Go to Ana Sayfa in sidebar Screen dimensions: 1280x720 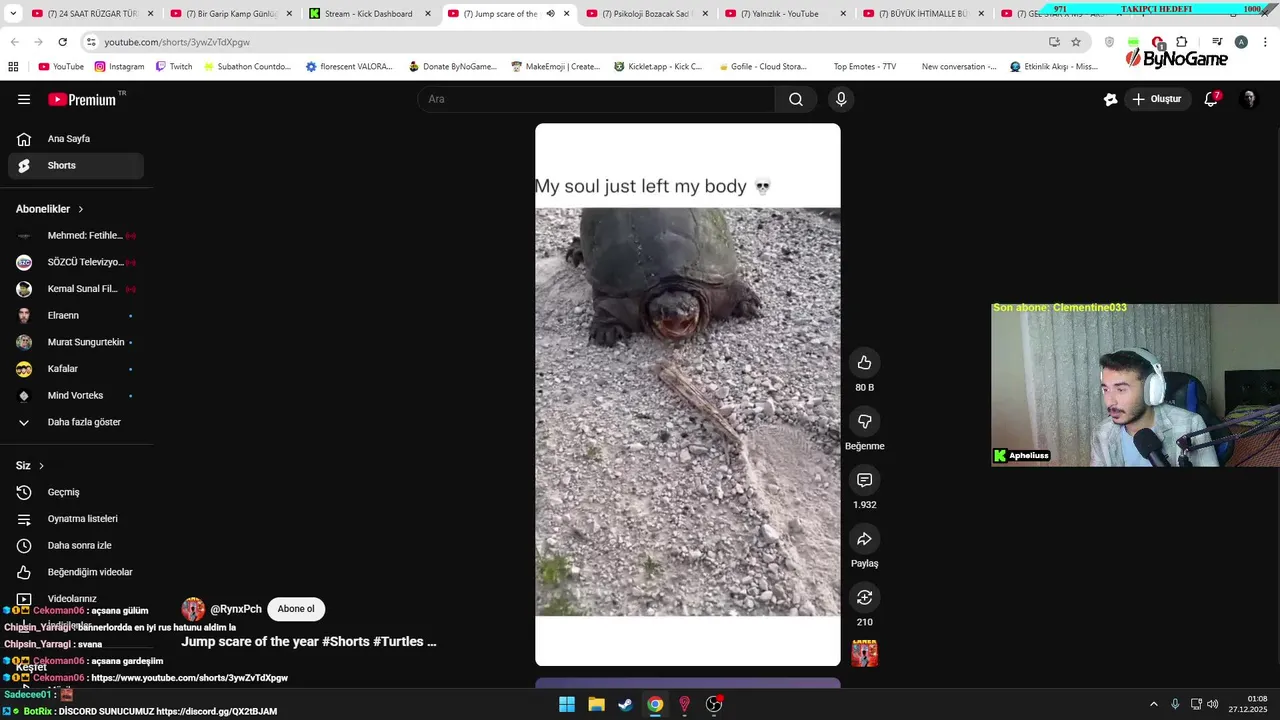pos(76,139)
